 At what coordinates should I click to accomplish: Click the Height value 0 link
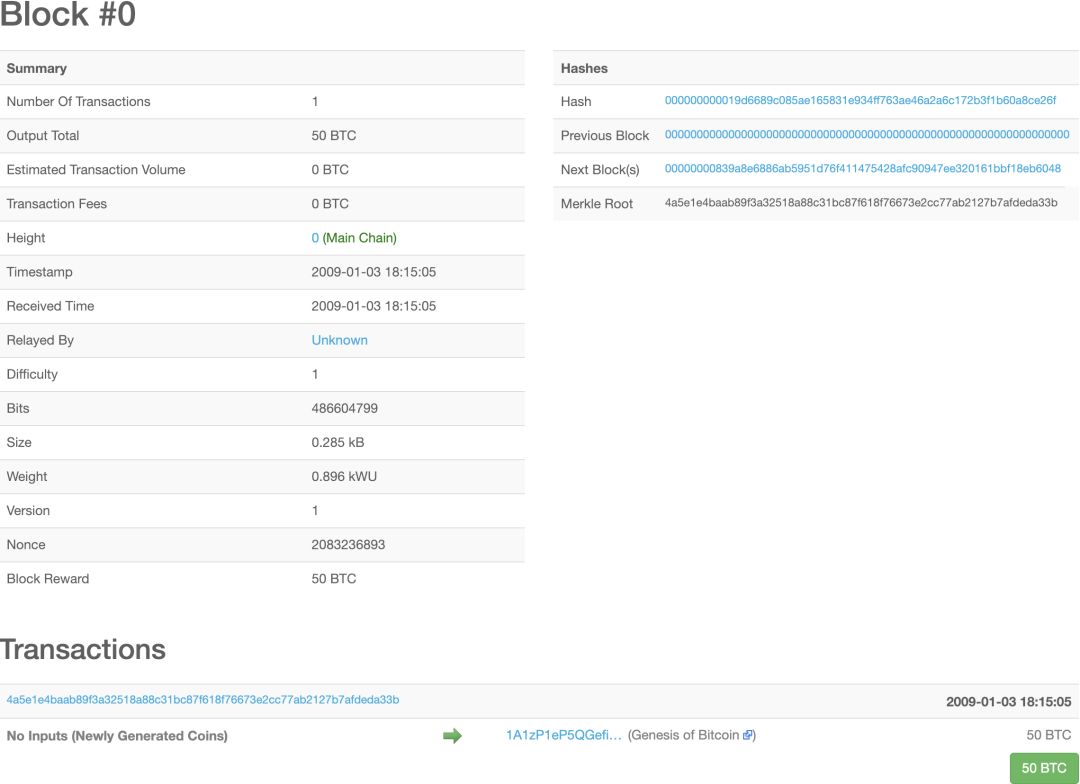click(x=315, y=238)
